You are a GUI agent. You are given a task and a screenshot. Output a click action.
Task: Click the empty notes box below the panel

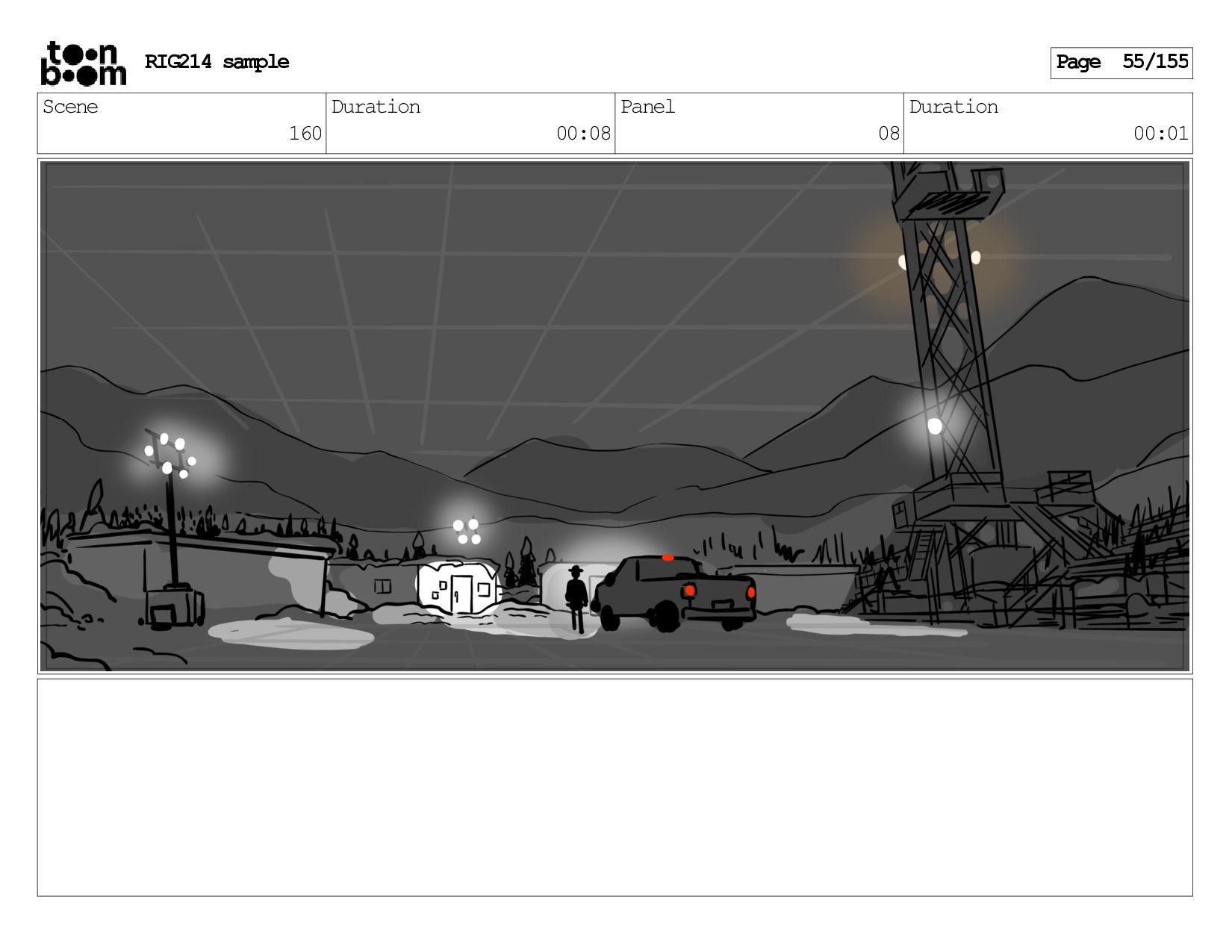pos(615,787)
